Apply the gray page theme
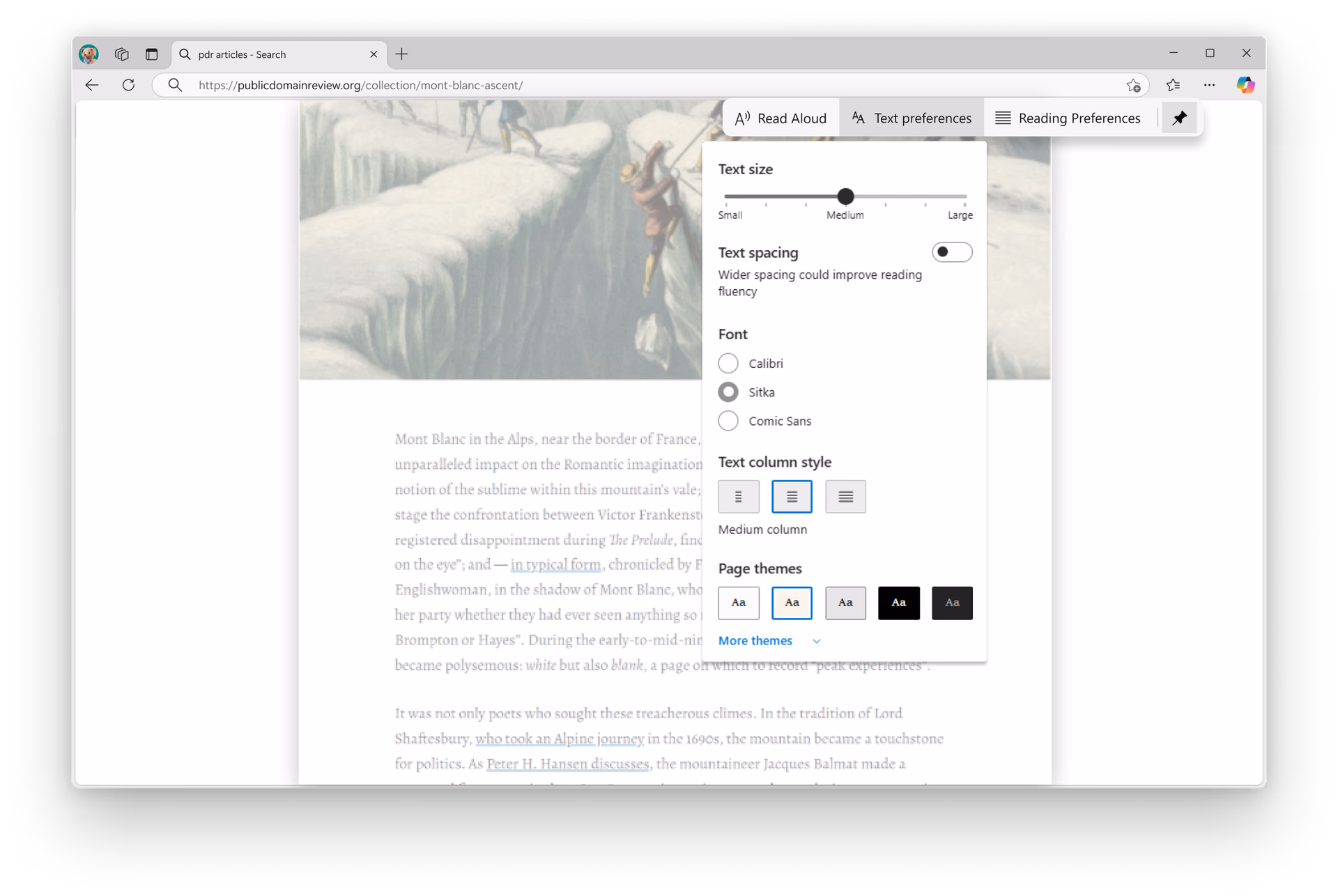This screenshot has height=896, width=1338. [845, 603]
